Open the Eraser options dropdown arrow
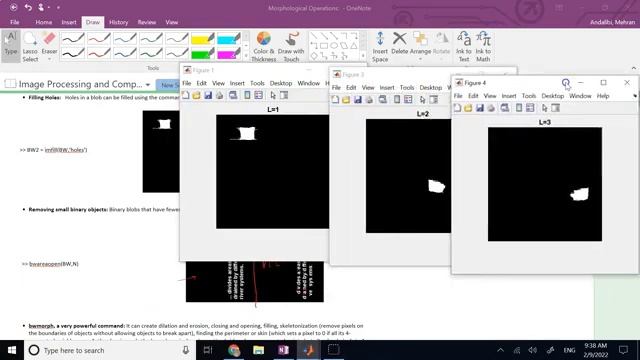Viewport: 640px width, 360px height. tap(49, 59)
